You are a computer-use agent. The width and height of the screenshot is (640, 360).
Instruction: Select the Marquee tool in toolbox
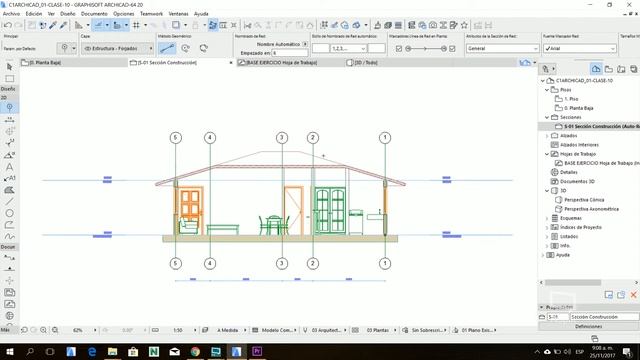tap(9, 78)
